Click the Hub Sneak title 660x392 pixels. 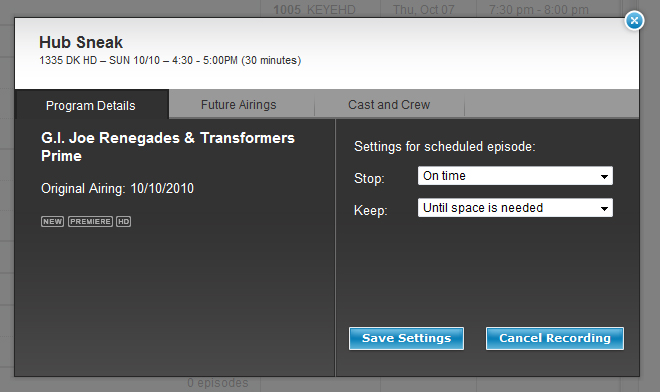81,42
